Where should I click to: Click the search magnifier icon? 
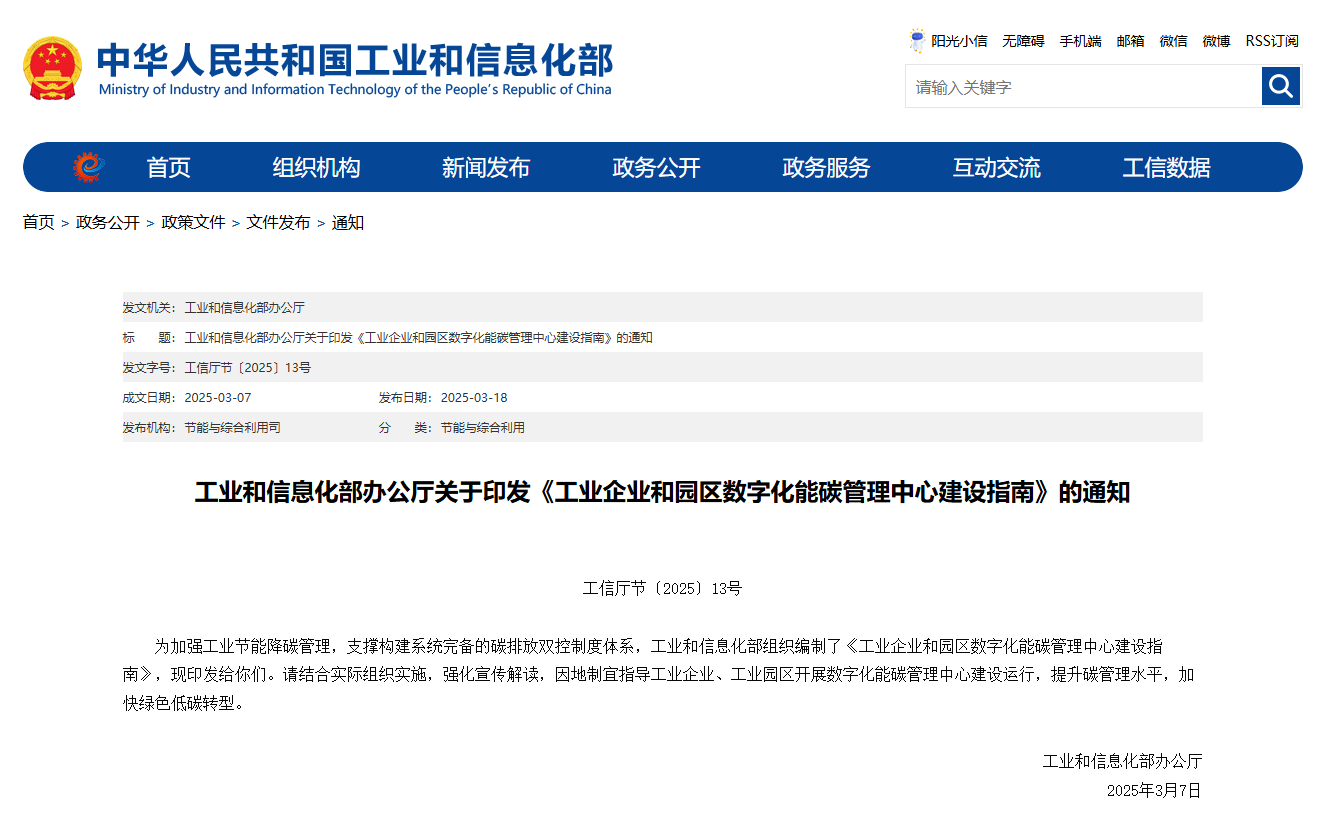(x=1281, y=86)
